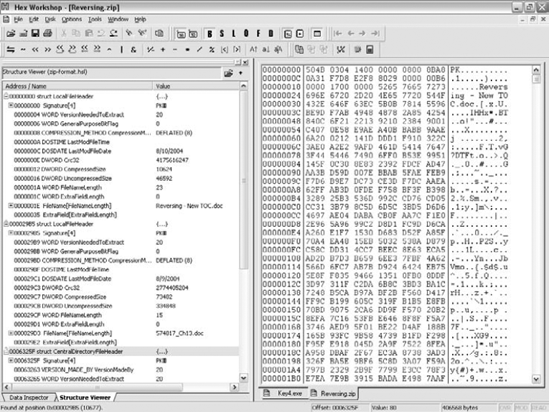Click the Divide (/) operation icon
The width and height of the screenshot is (549, 412).
pyautogui.click(x=200, y=50)
